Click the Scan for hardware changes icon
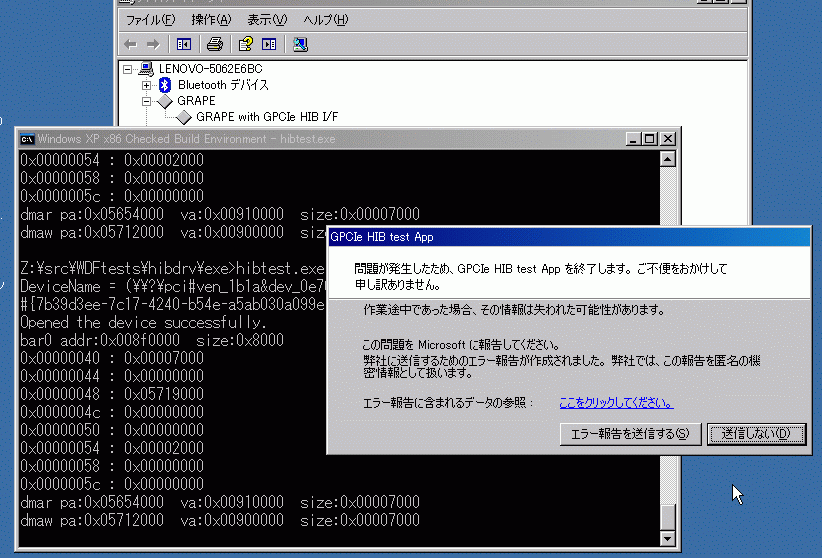Image resolution: width=822 pixels, height=558 pixels. point(300,45)
